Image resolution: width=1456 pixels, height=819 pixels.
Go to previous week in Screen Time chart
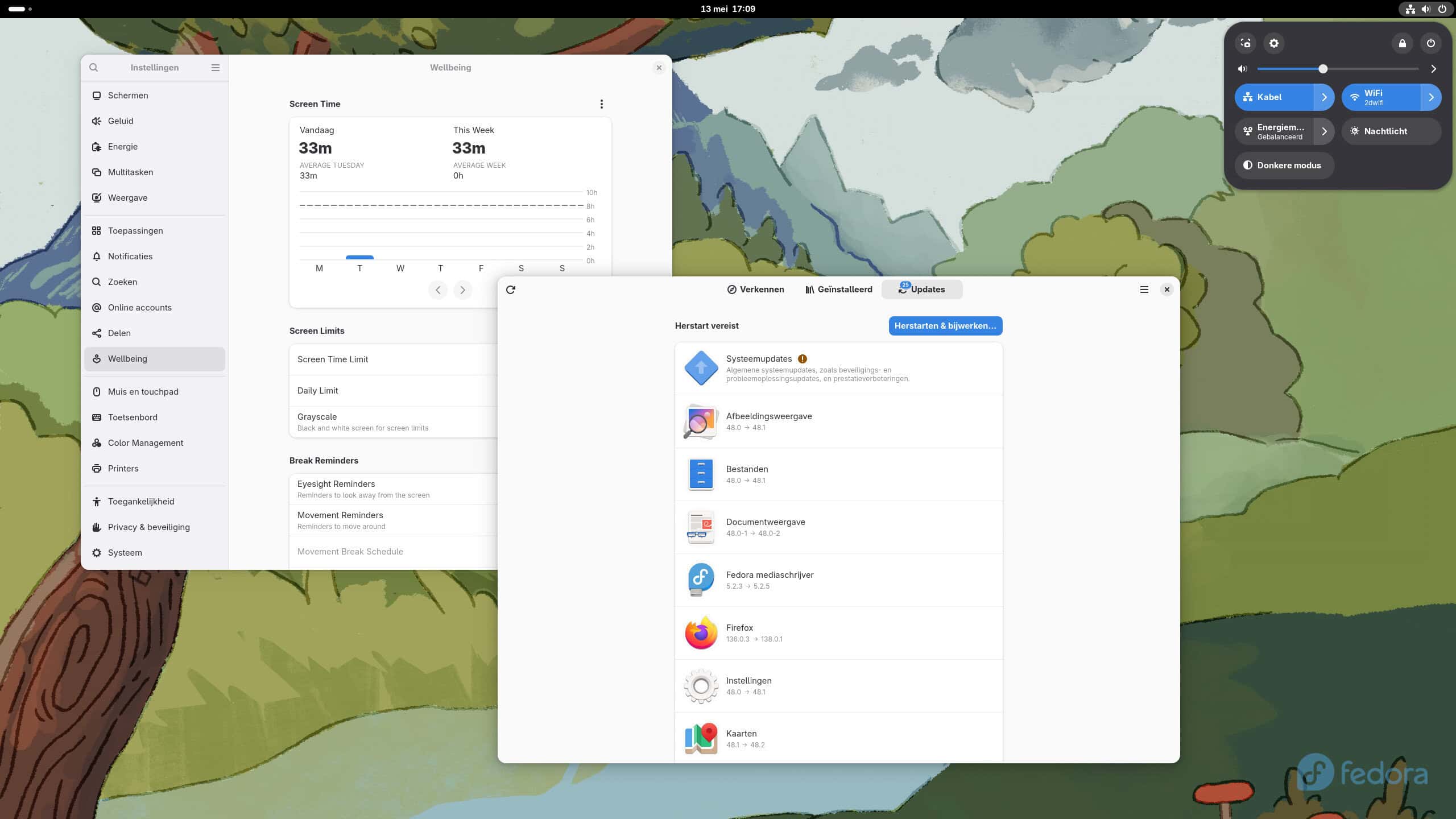[437, 290]
